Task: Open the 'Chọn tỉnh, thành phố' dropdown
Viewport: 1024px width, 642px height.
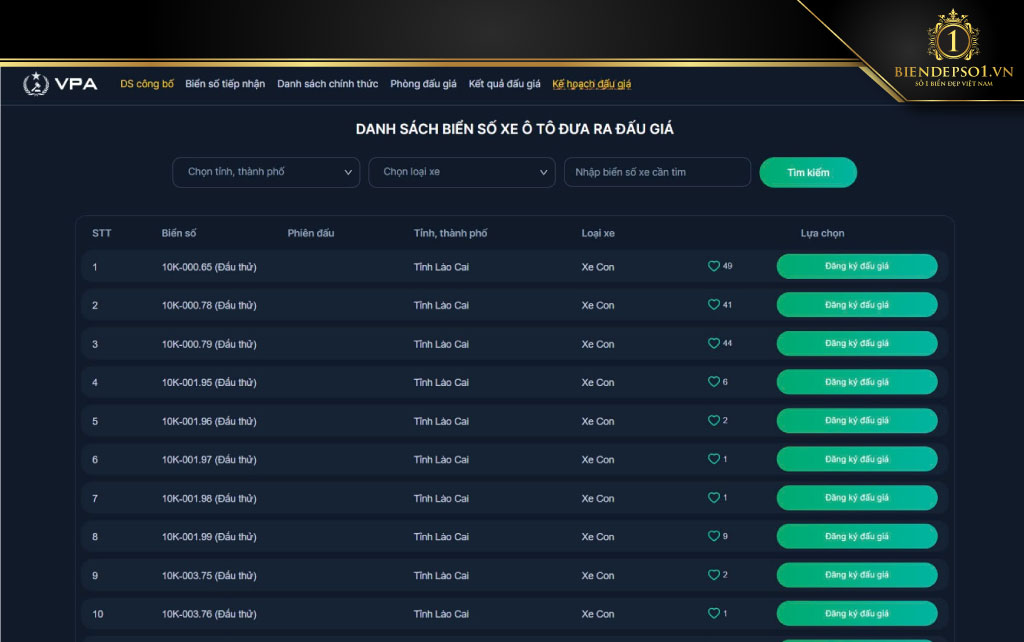Action: click(265, 172)
